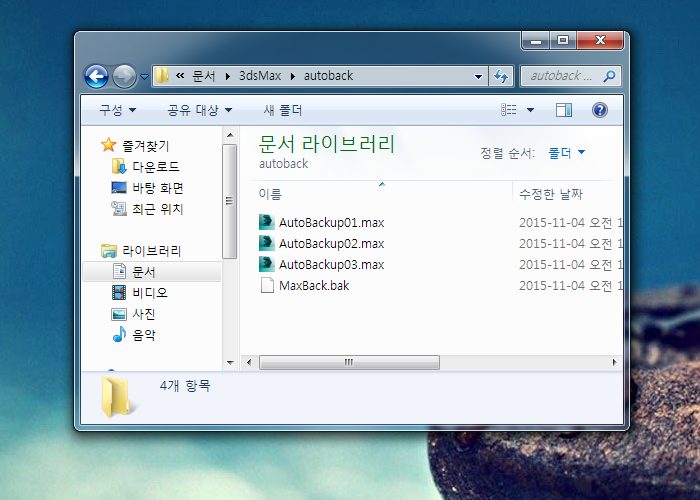Click the 바탕 화면 monitor icon
The height and width of the screenshot is (500, 700).
119,188
